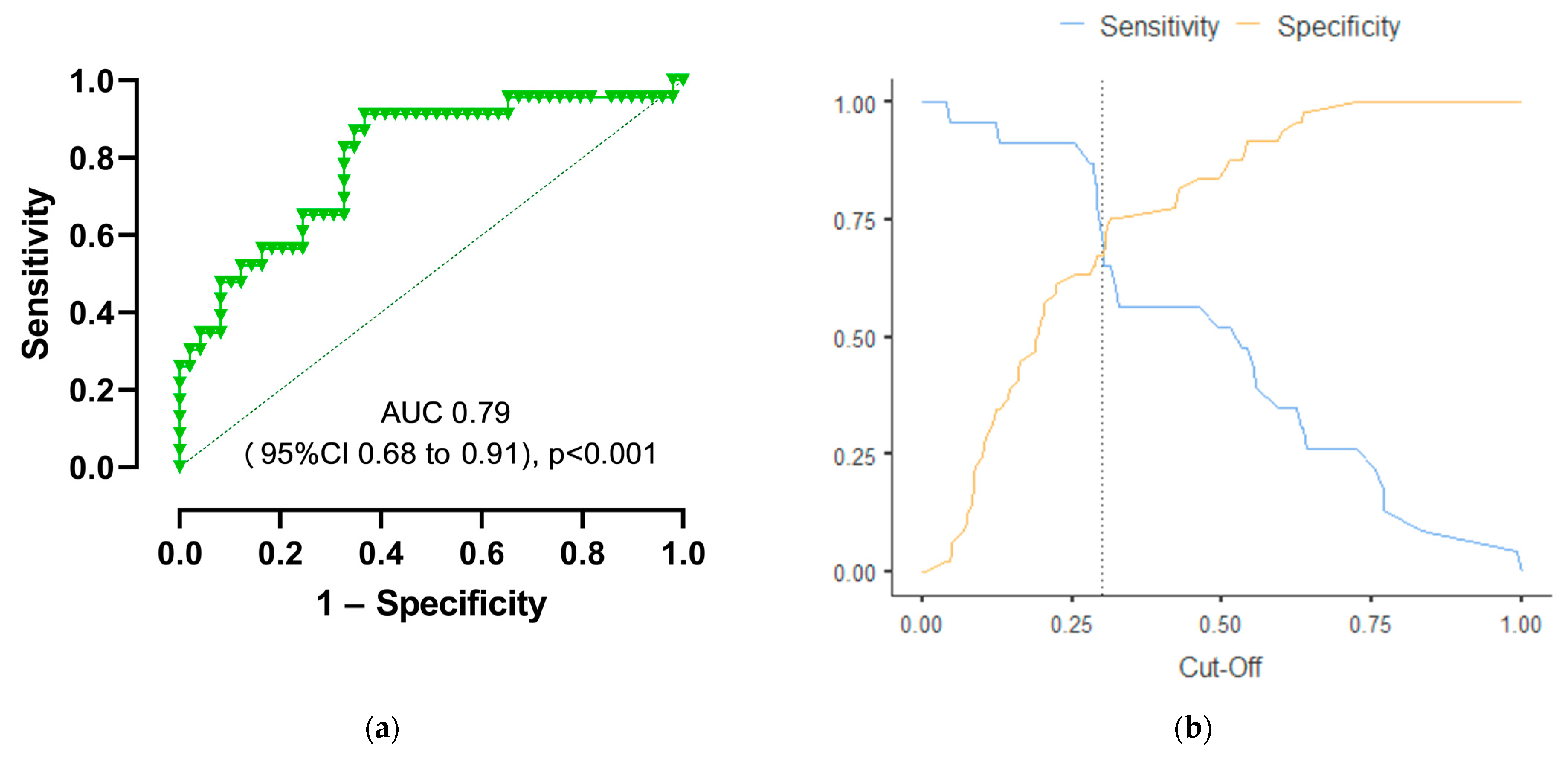Click the Specificity legend label
The width and height of the screenshot is (1568, 757).
pos(1338,28)
